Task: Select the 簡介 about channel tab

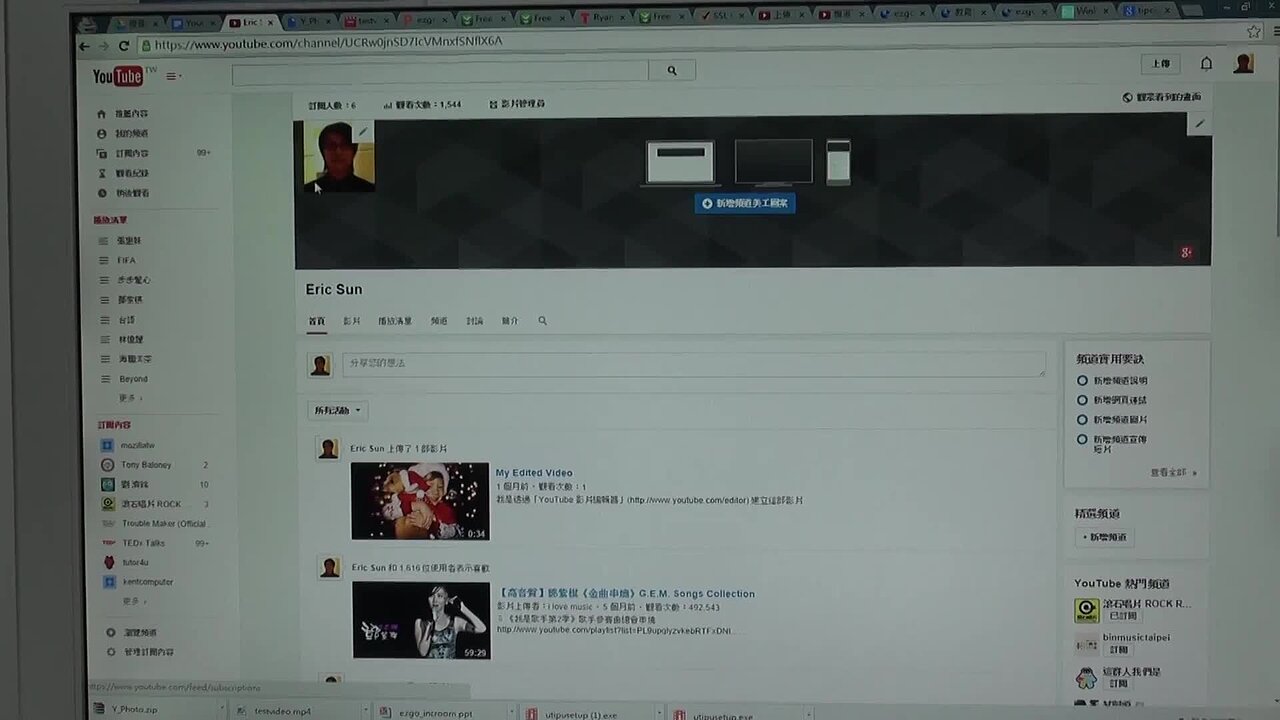Action: click(510, 321)
